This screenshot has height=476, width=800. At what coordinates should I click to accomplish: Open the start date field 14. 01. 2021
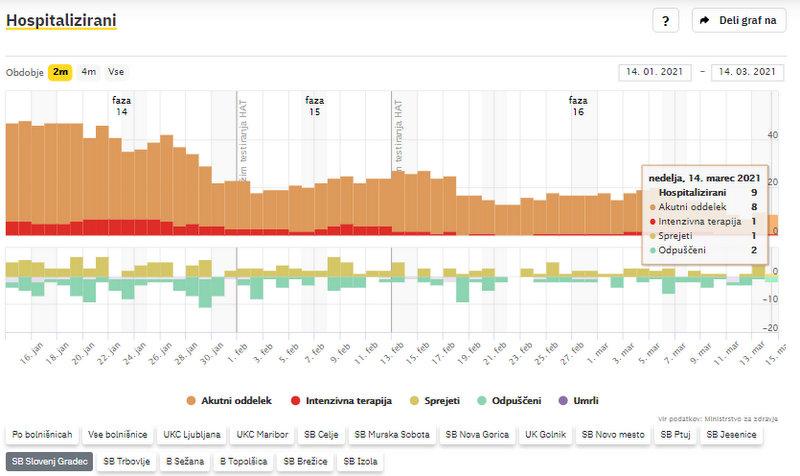(x=656, y=72)
